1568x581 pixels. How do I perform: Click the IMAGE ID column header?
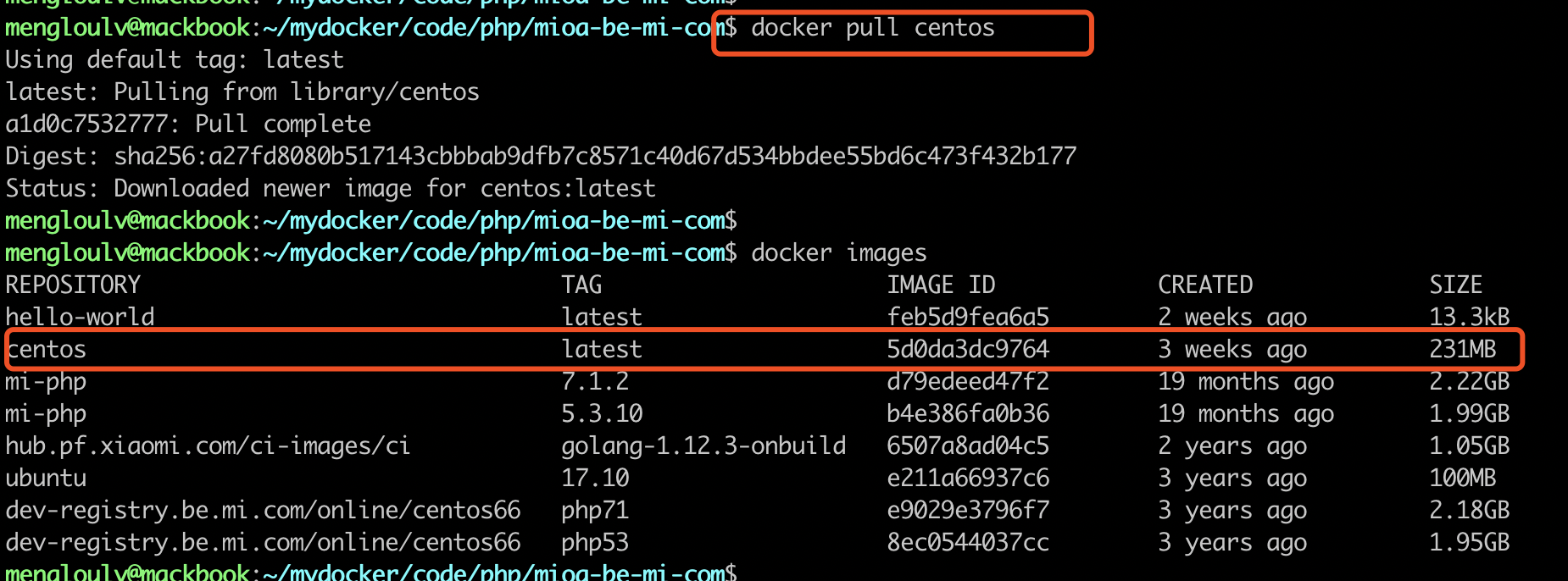click(941, 285)
